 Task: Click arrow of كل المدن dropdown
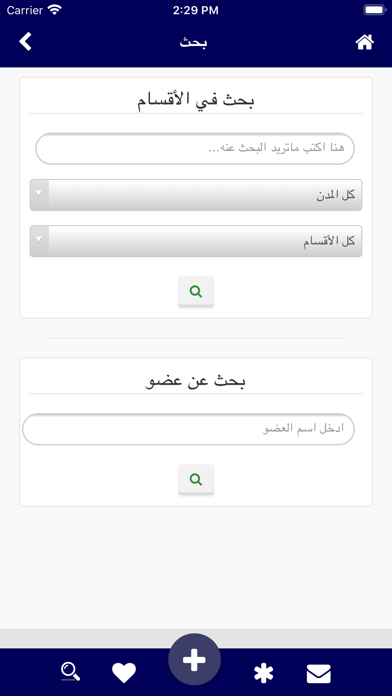(x=39, y=193)
